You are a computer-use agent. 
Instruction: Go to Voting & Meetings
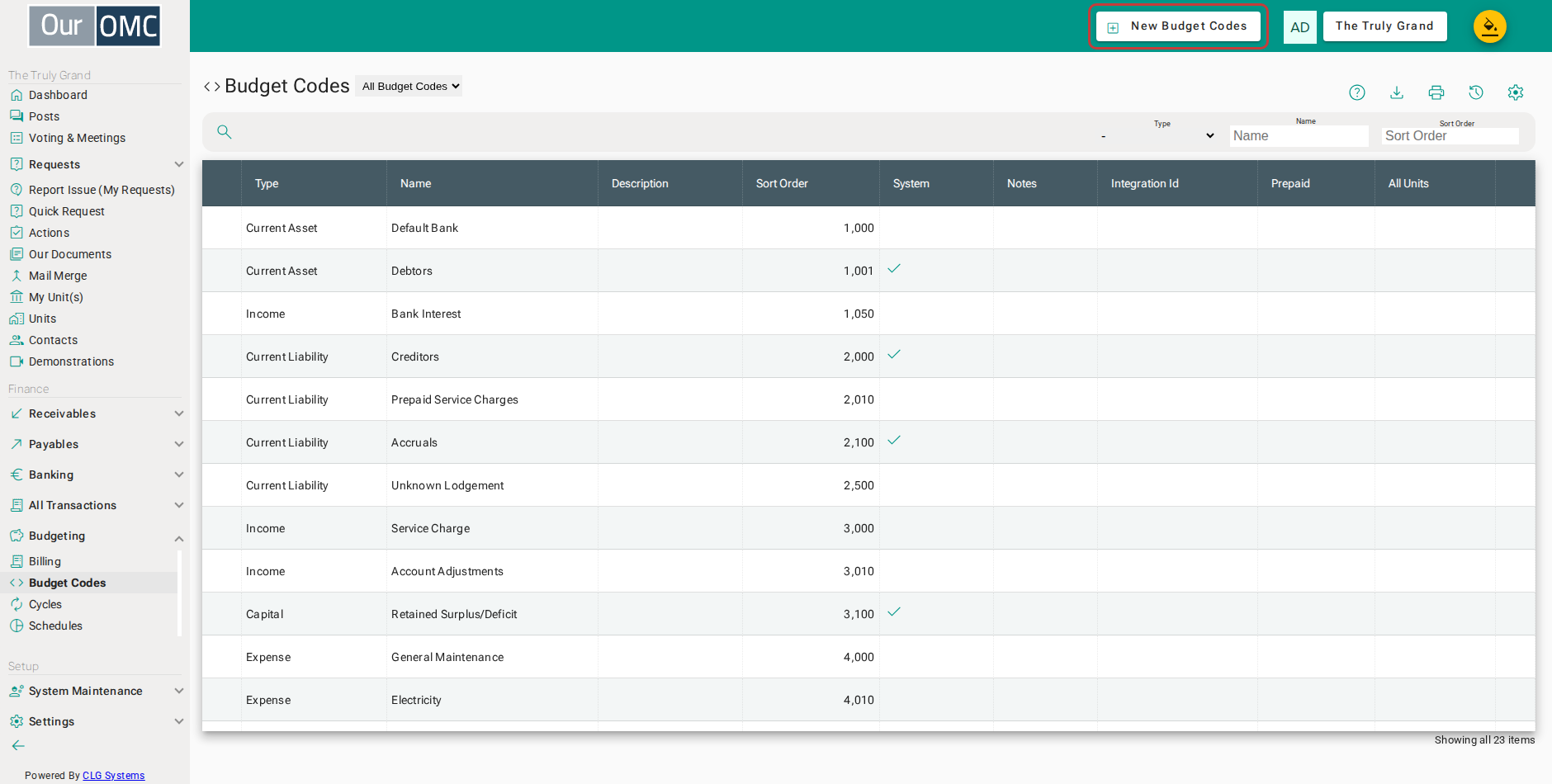pyautogui.click(x=77, y=138)
